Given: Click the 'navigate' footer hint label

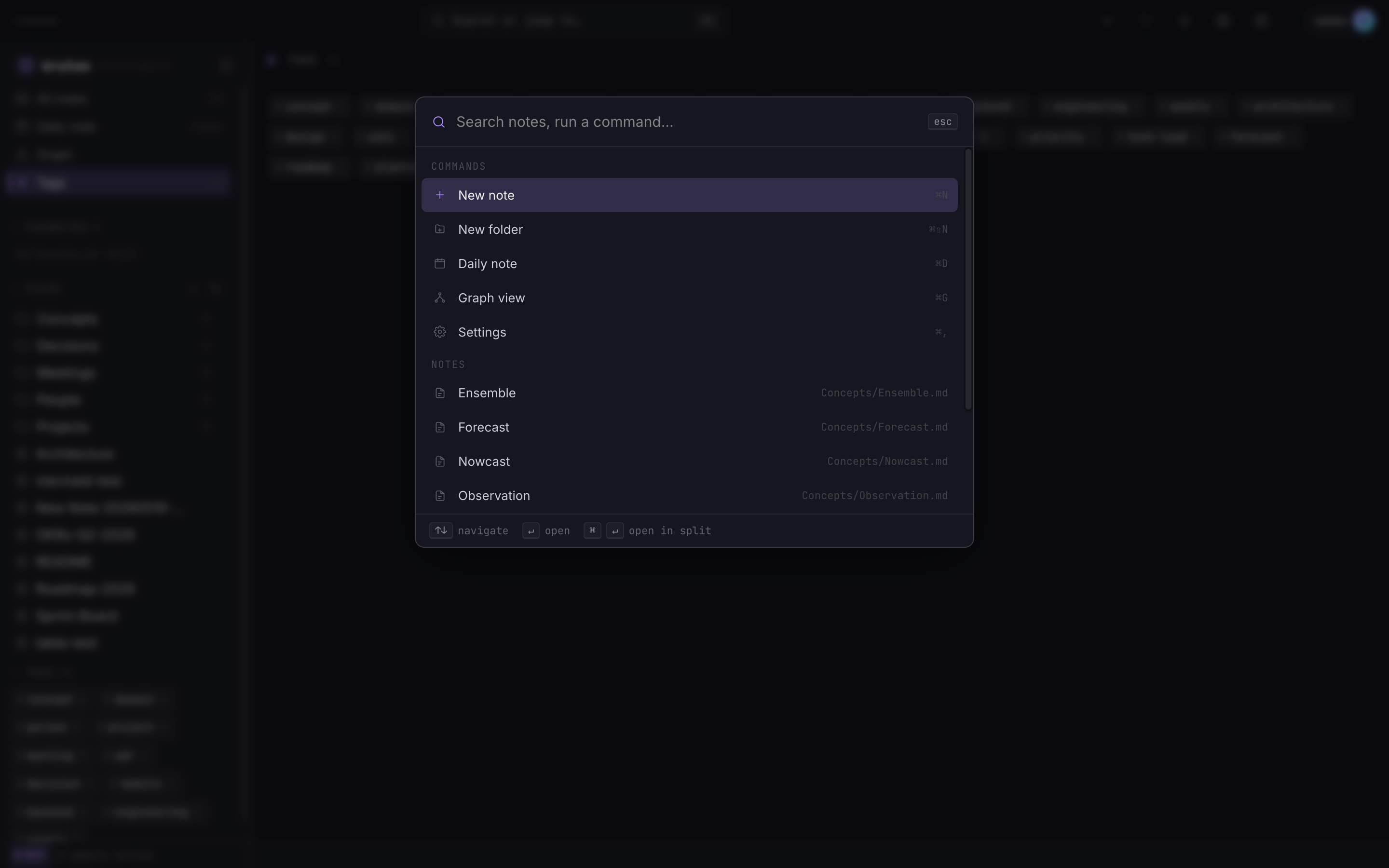Looking at the screenshot, I should [483, 530].
